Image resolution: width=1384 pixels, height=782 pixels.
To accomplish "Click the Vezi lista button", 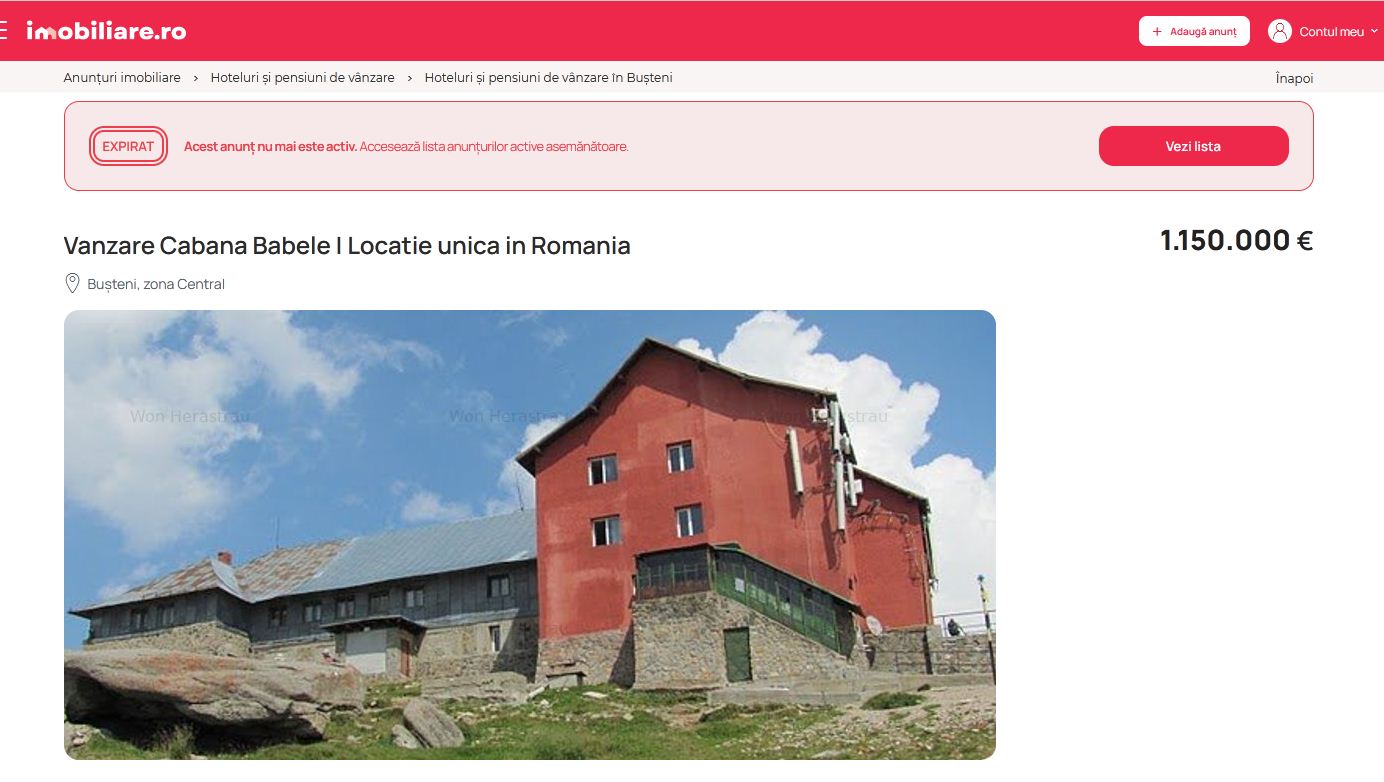I will pos(1193,146).
